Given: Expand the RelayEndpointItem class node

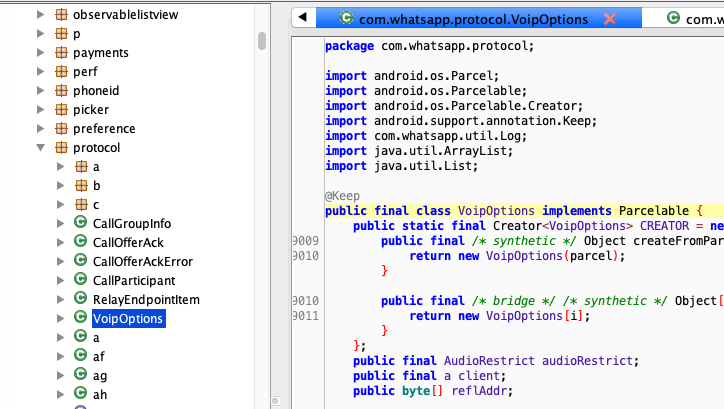Looking at the screenshot, I should tap(60, 300).
